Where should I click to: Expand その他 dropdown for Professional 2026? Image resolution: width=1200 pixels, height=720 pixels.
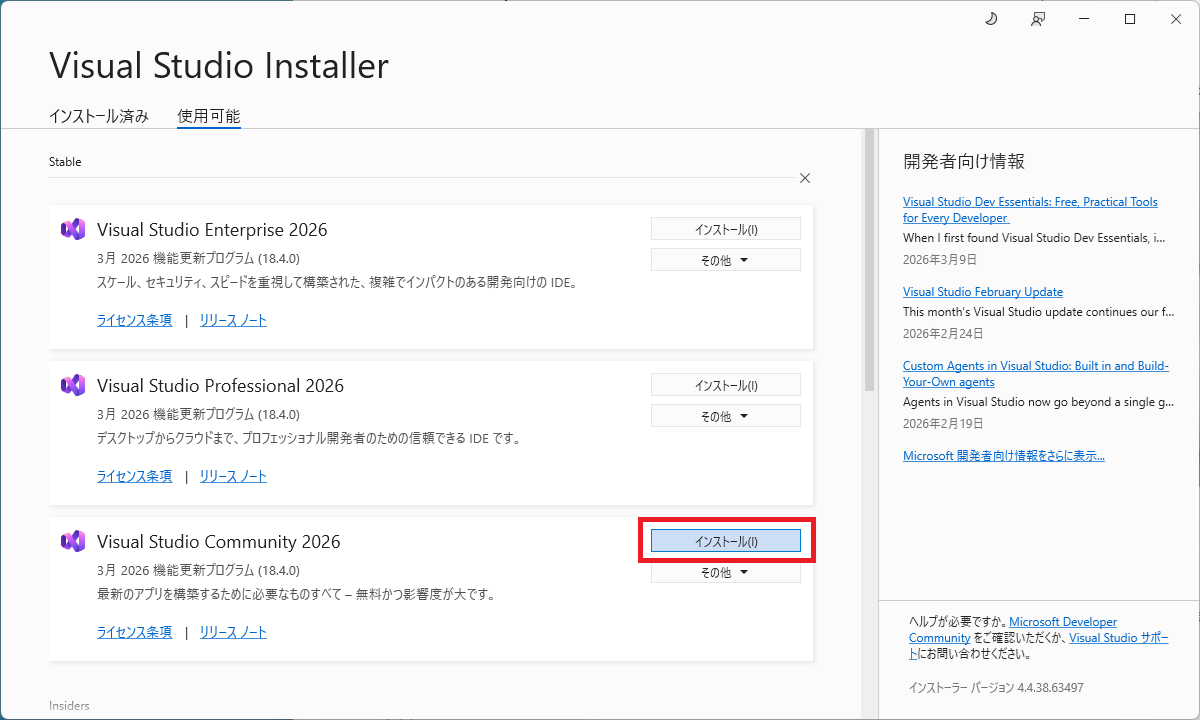[x=725, y=416]
